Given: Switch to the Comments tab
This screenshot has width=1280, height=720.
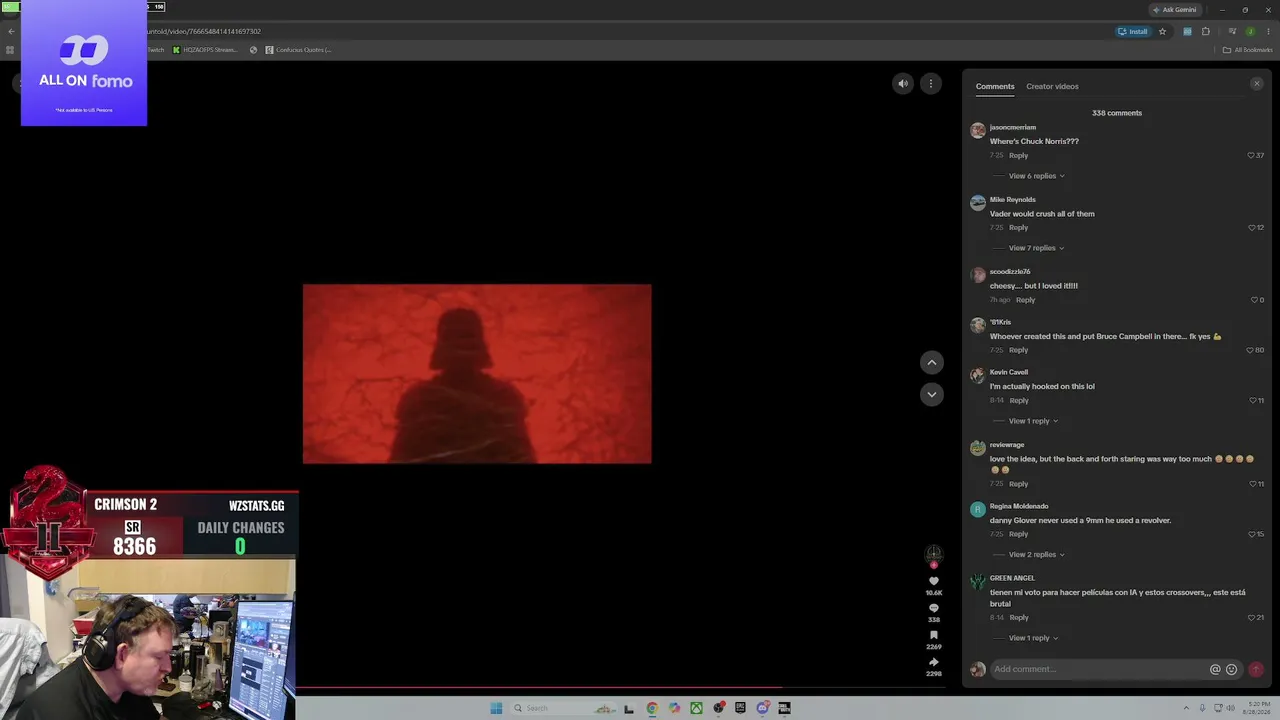Looking at the screenshot, I should [x=995, y=86].
